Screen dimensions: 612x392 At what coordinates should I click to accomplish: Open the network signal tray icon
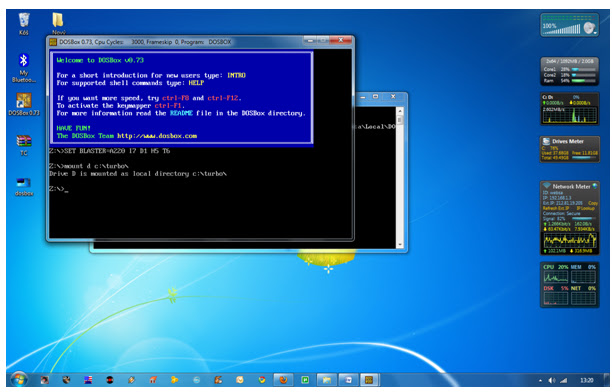tap(563, 380)
